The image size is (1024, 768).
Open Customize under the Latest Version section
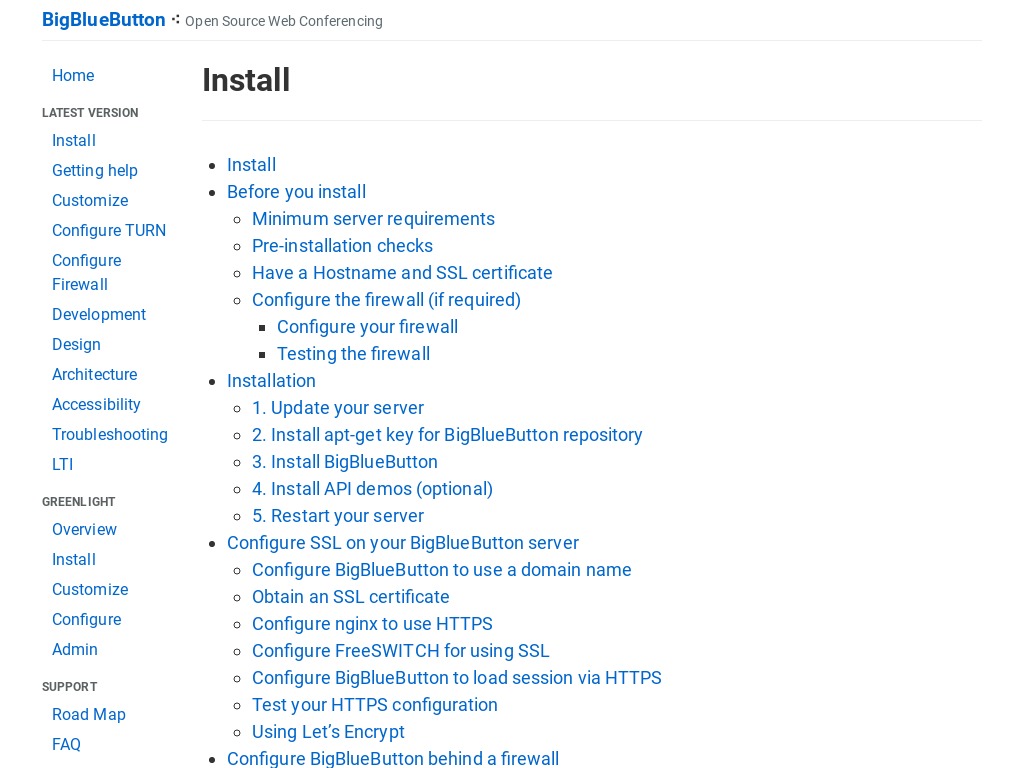tap(90, 201)
